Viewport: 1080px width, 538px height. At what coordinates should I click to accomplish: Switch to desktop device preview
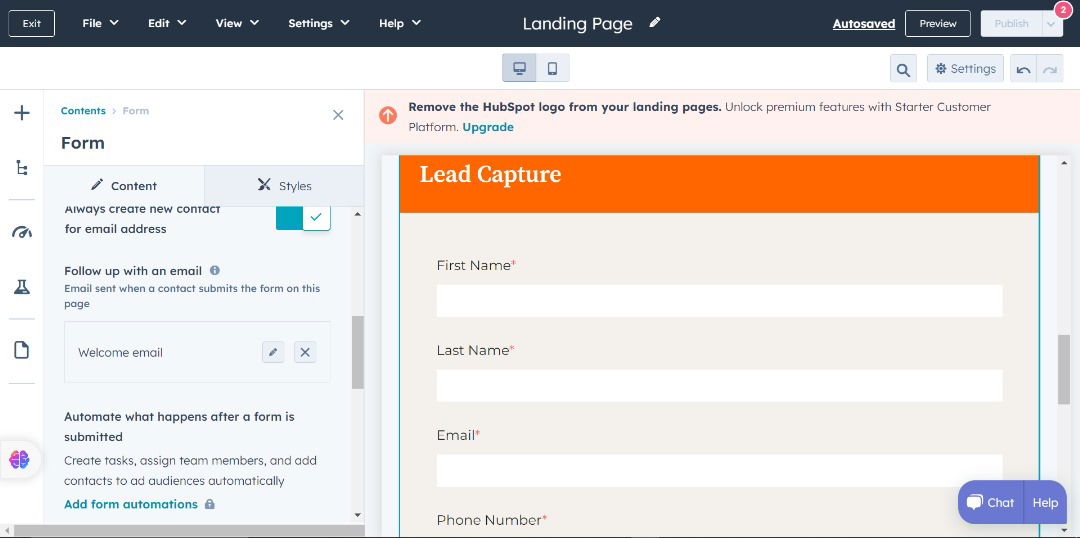[x=519, y=68]
